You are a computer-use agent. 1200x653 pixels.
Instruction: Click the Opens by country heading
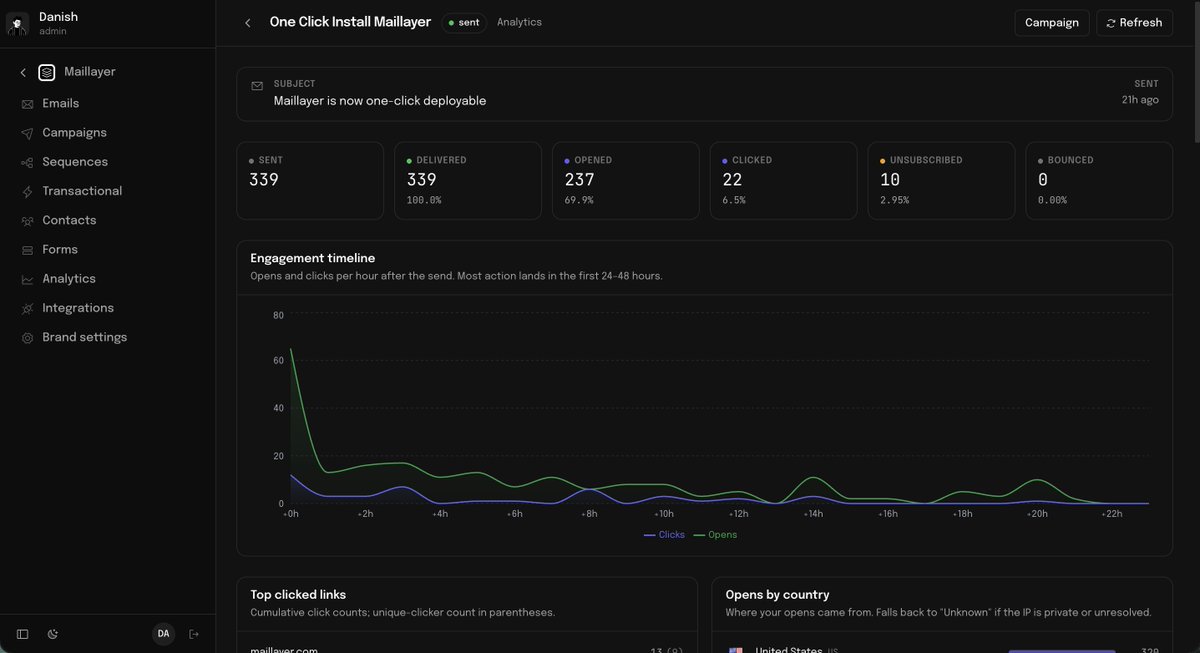point(777,595)
